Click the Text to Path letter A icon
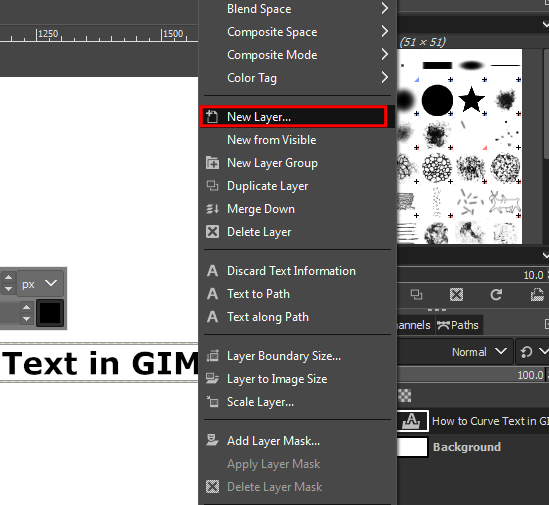This screenshot has height=505, width=549. click(x=212, y=294)
